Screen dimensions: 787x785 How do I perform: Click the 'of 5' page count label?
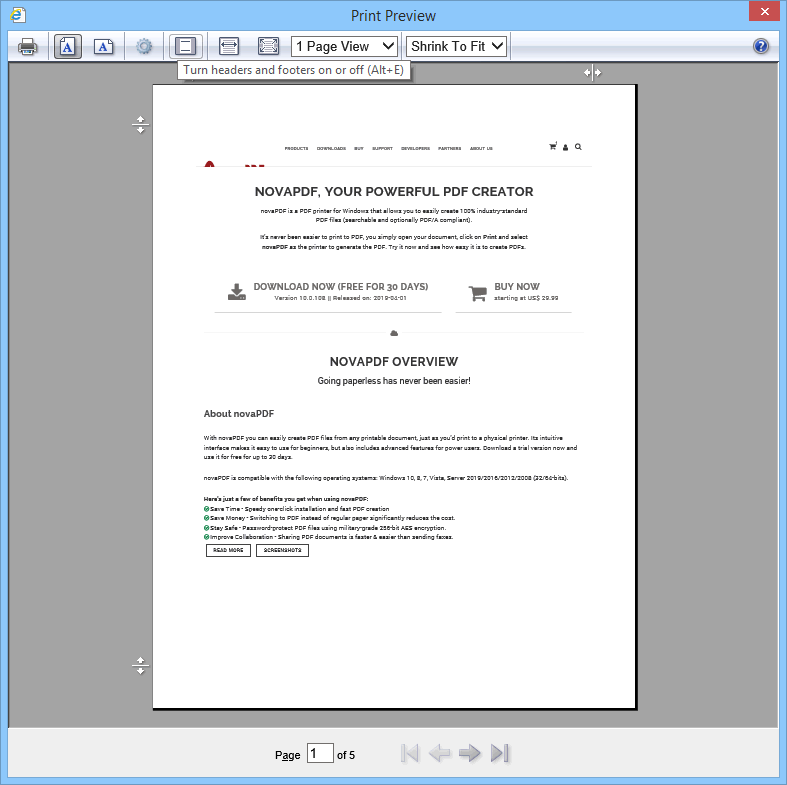(x=346, y=755)
